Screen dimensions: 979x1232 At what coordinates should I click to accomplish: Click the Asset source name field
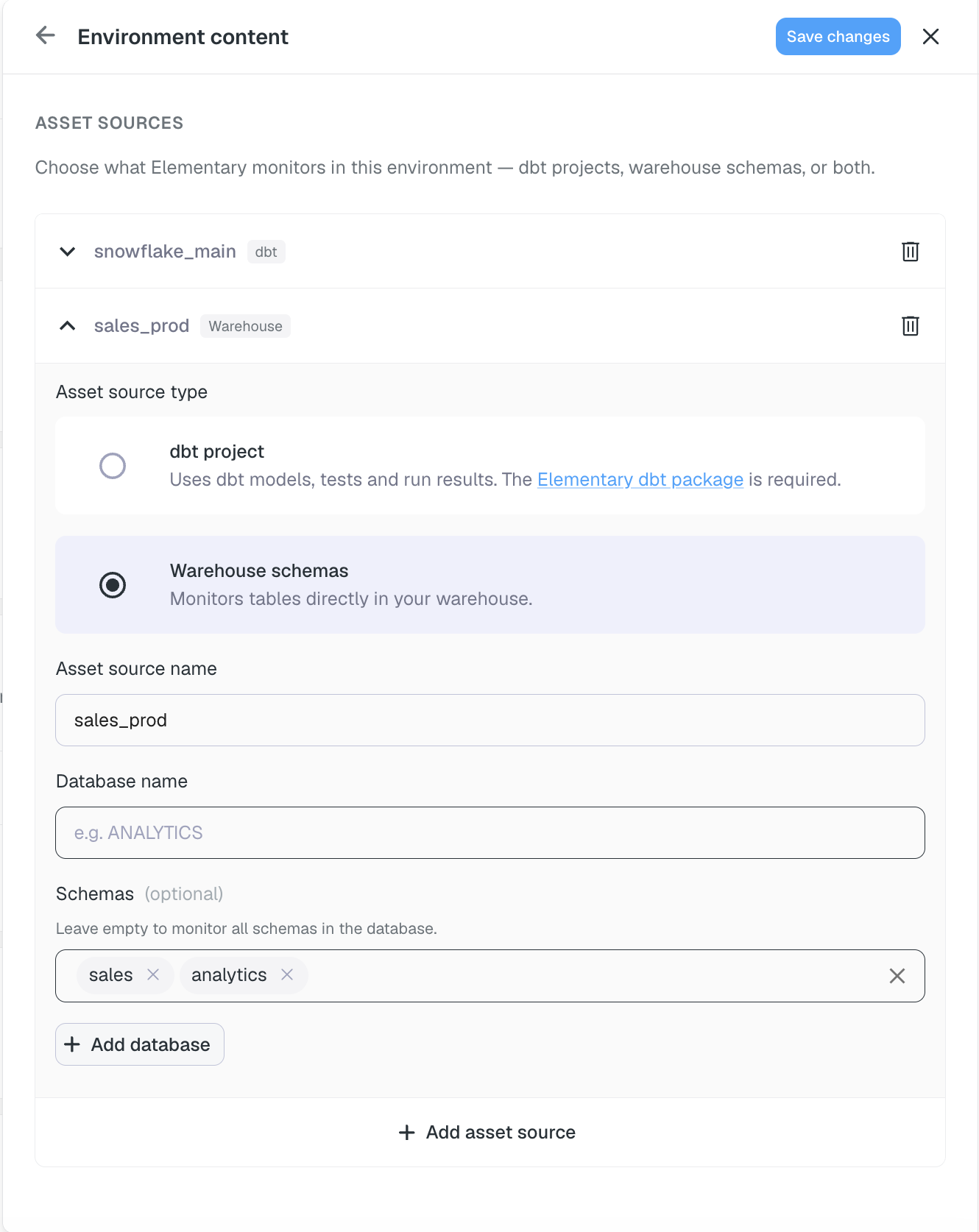pyautogui.click(x=490, y=720)
